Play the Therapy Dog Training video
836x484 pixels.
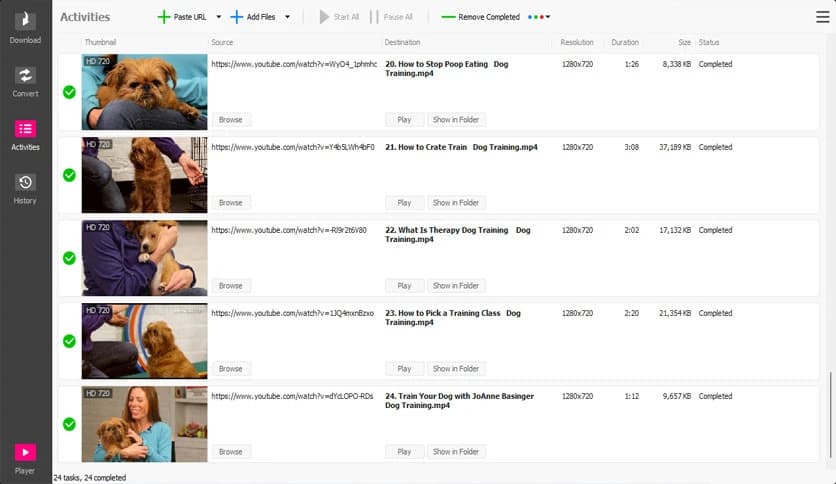(x=404, y=286)
